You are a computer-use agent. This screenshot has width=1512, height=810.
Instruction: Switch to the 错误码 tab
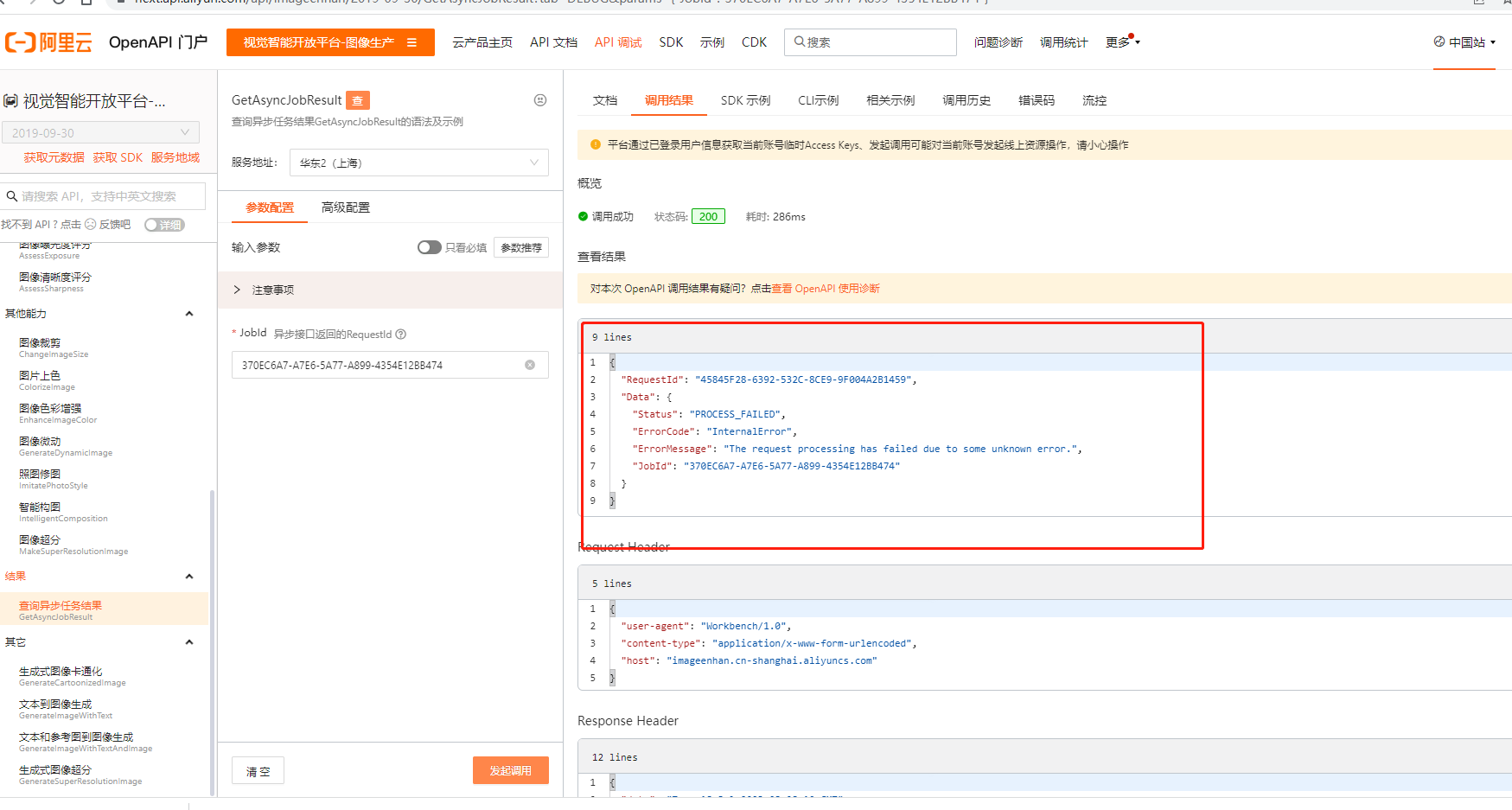tap(1037, 100)
